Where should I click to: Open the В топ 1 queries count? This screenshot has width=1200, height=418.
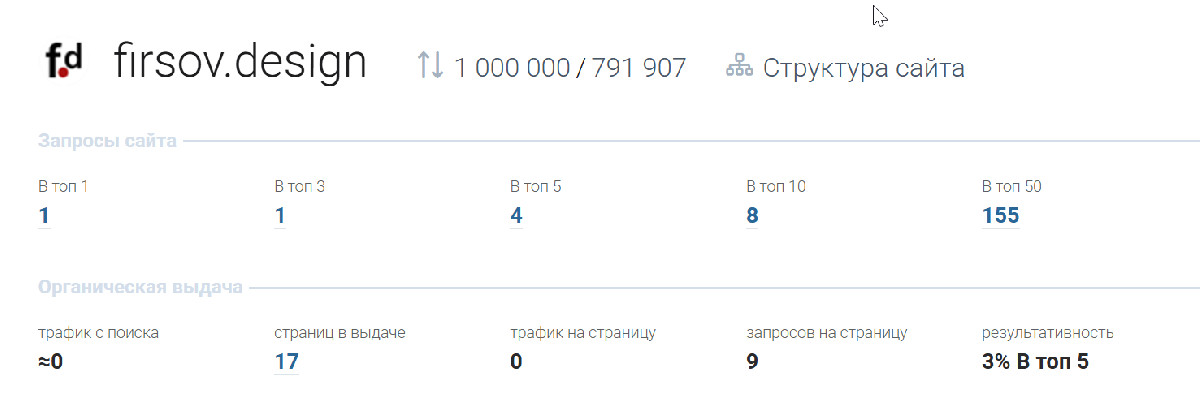[44, 215]
